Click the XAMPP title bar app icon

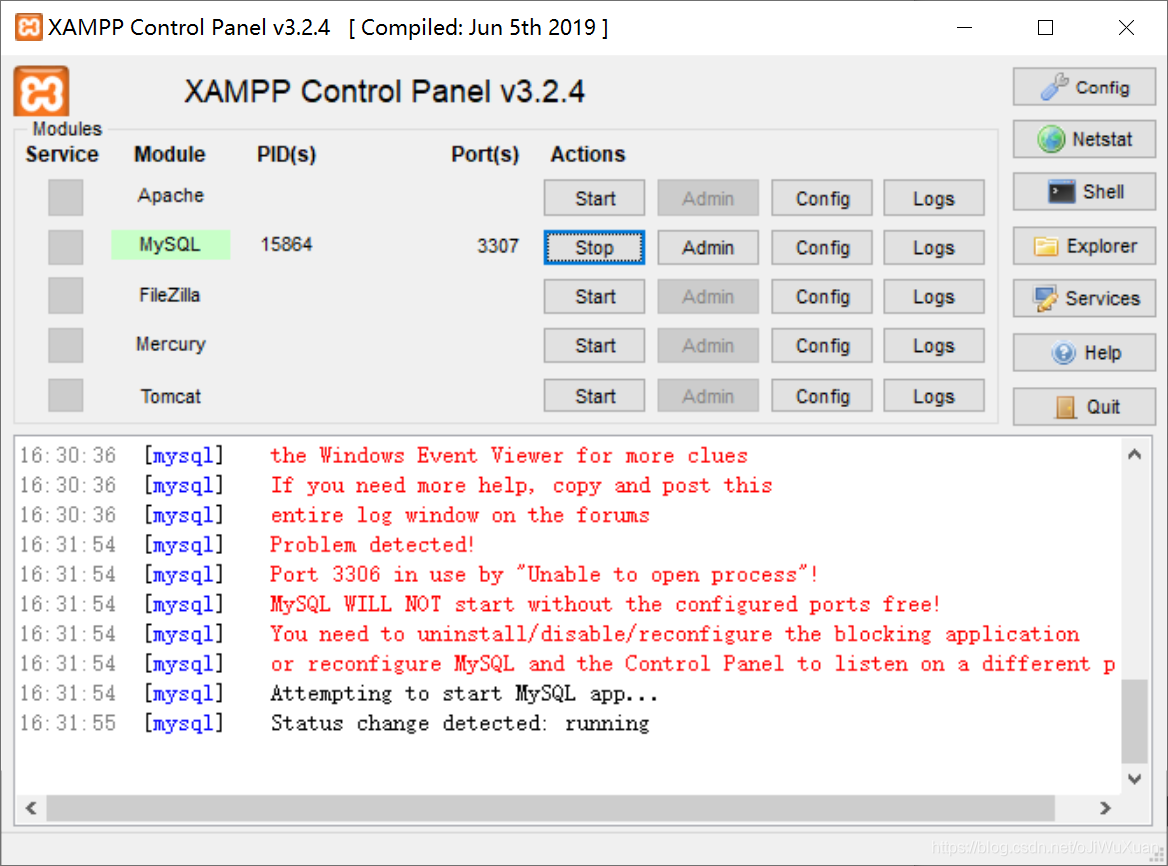(x=28, y=28)
